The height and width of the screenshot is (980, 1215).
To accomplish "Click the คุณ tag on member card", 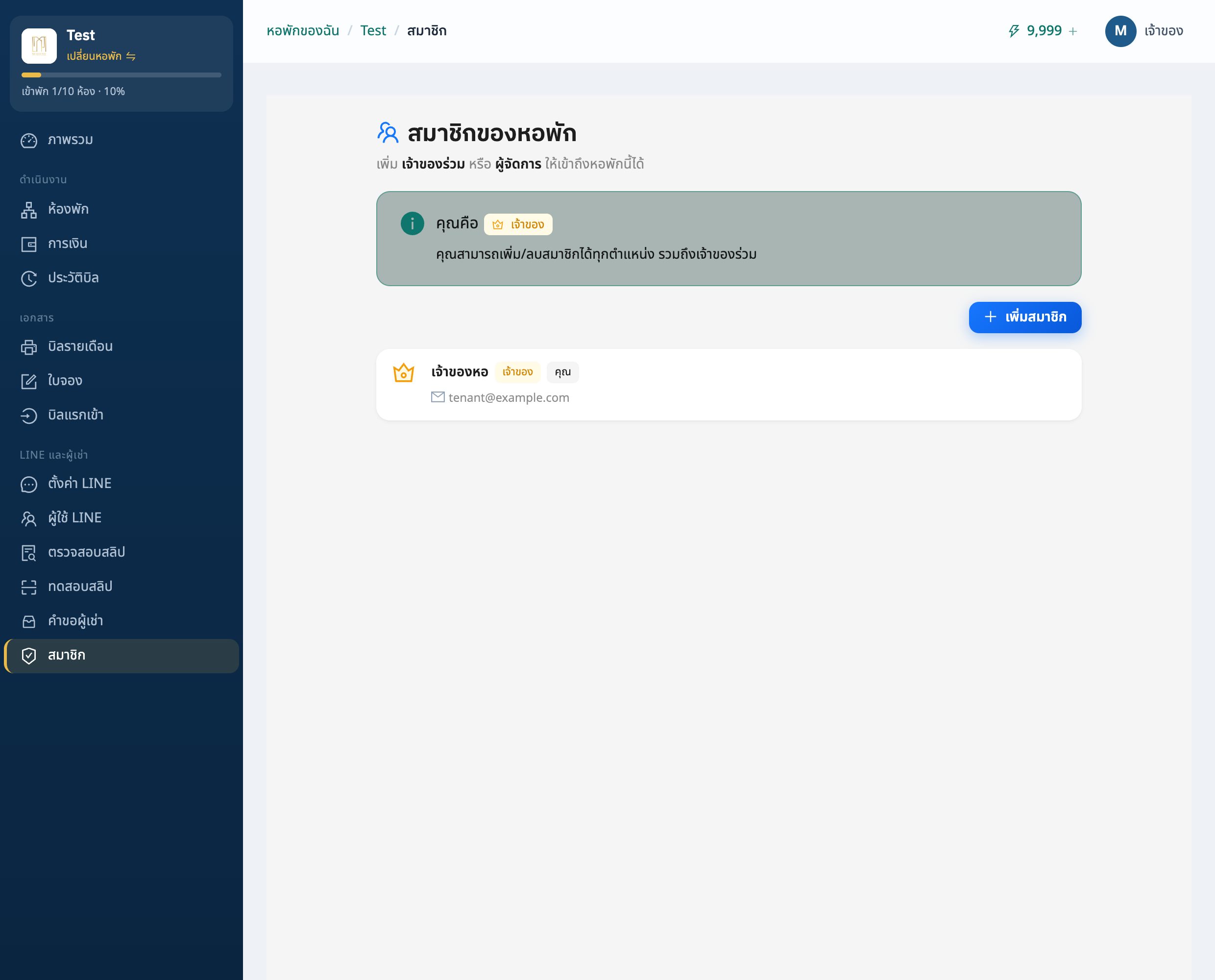I will [562, 372].
